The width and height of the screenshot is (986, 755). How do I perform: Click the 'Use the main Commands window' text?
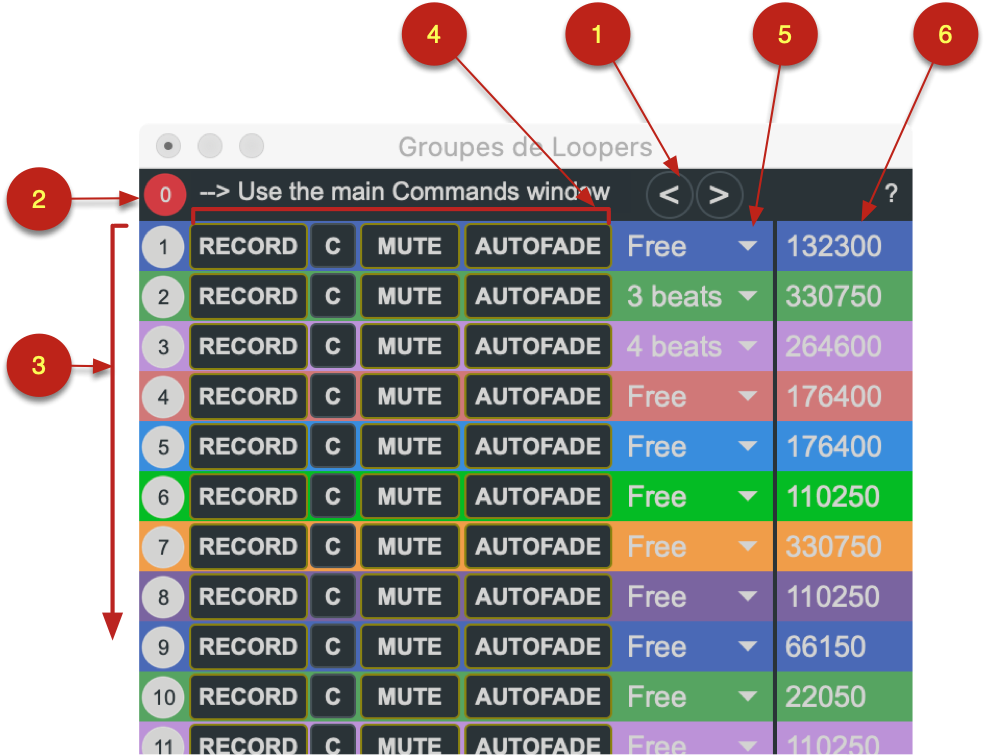pos(424,192)
